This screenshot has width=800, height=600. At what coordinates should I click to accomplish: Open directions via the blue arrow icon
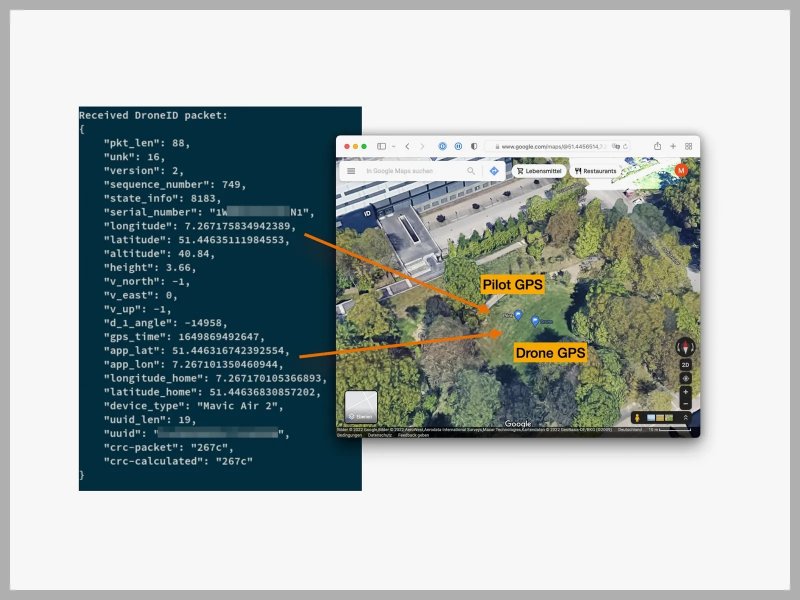(x=494, y=171)
